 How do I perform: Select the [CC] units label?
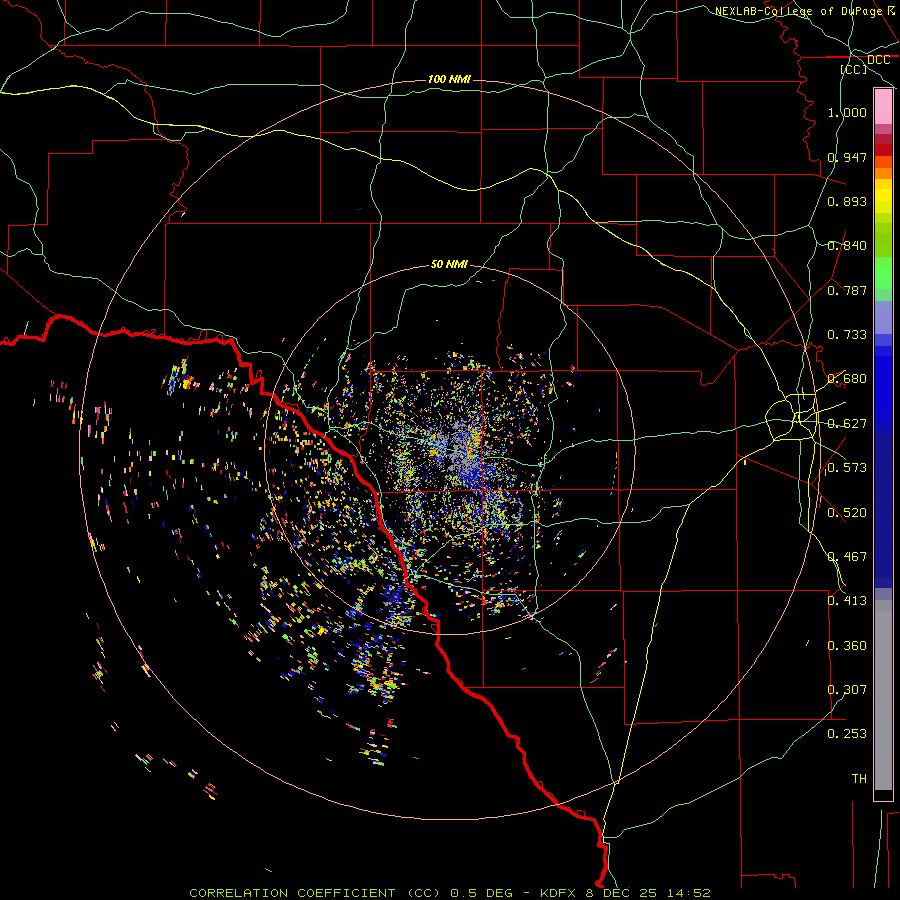tap(854, 69)
